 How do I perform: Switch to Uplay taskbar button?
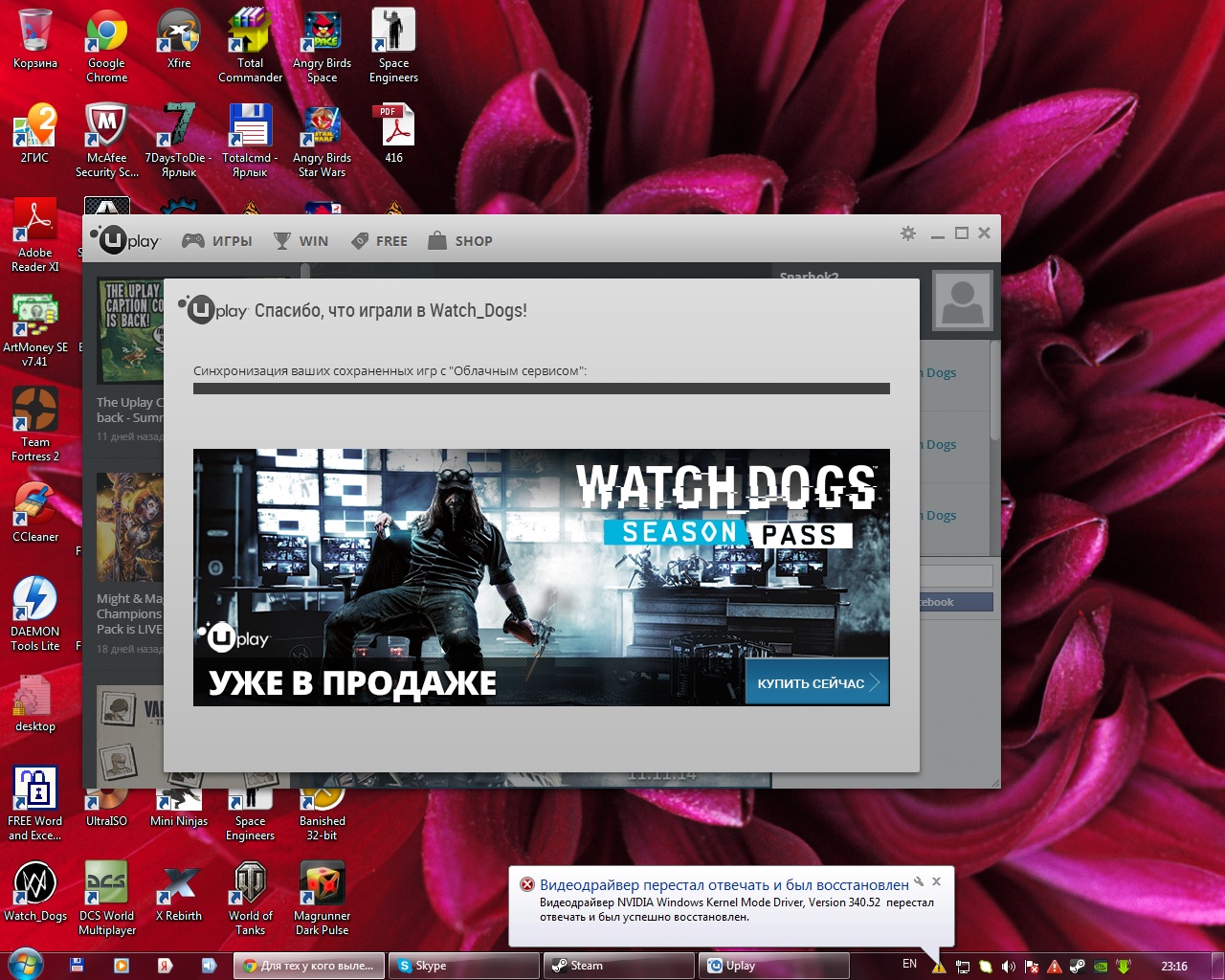pyautogui.click(x=774, y=966)
